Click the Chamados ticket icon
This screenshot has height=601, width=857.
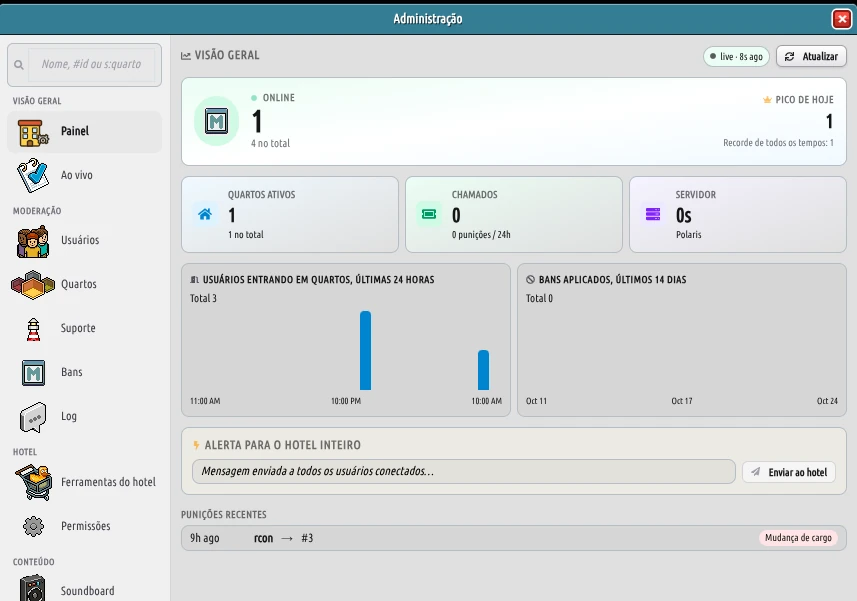click(429, 214)
